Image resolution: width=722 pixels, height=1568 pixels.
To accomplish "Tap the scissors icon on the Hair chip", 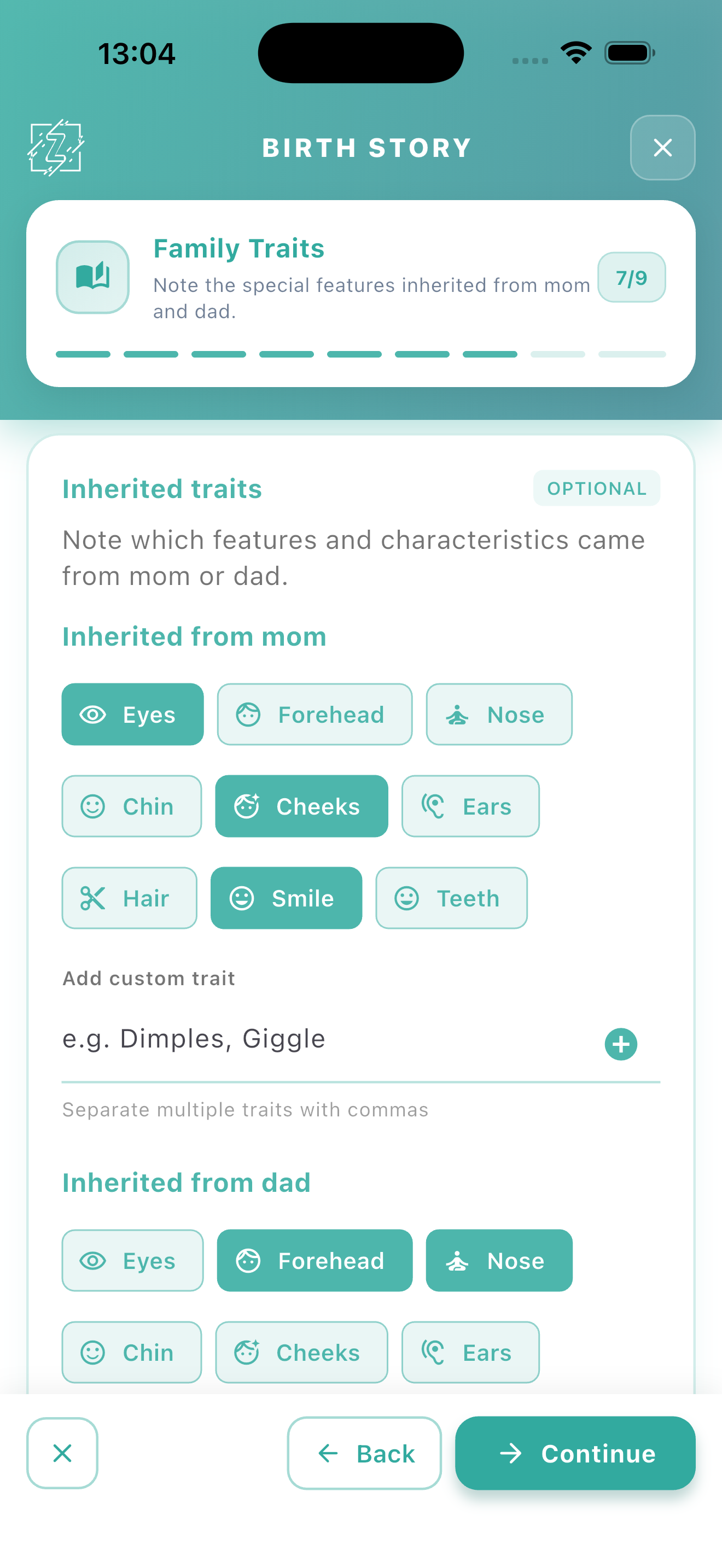I will point(91,897).
